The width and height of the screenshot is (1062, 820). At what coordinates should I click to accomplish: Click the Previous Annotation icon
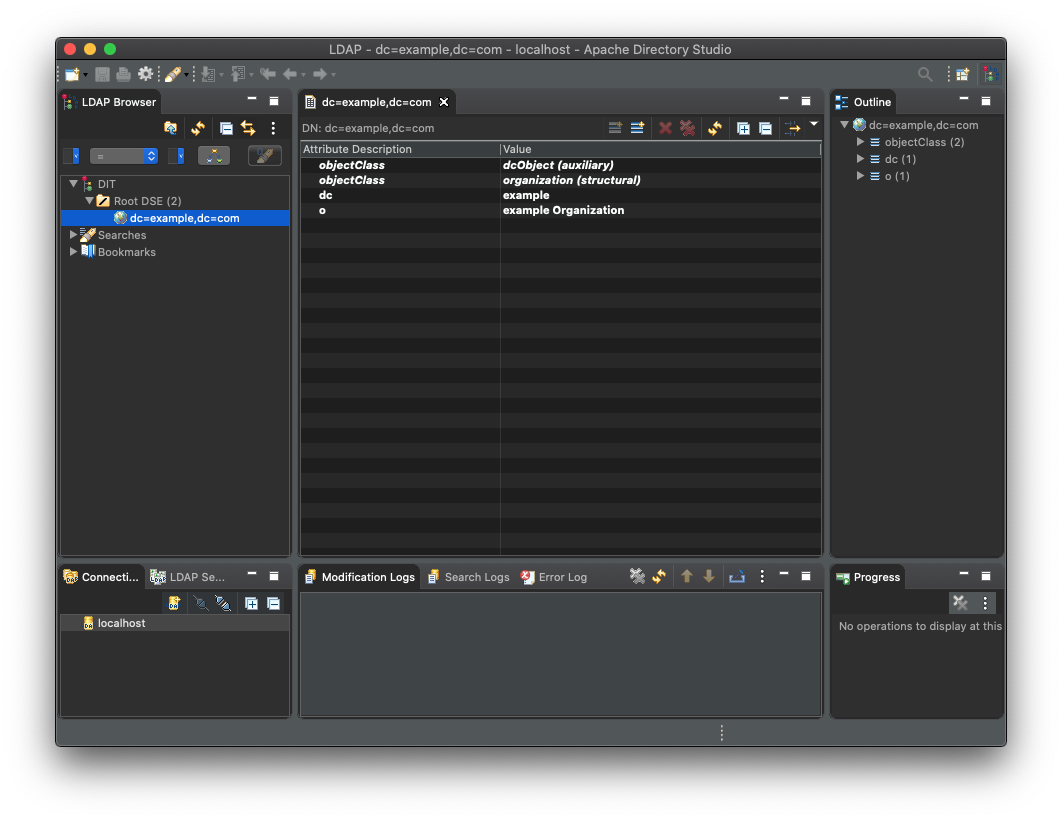coord(238,74)
